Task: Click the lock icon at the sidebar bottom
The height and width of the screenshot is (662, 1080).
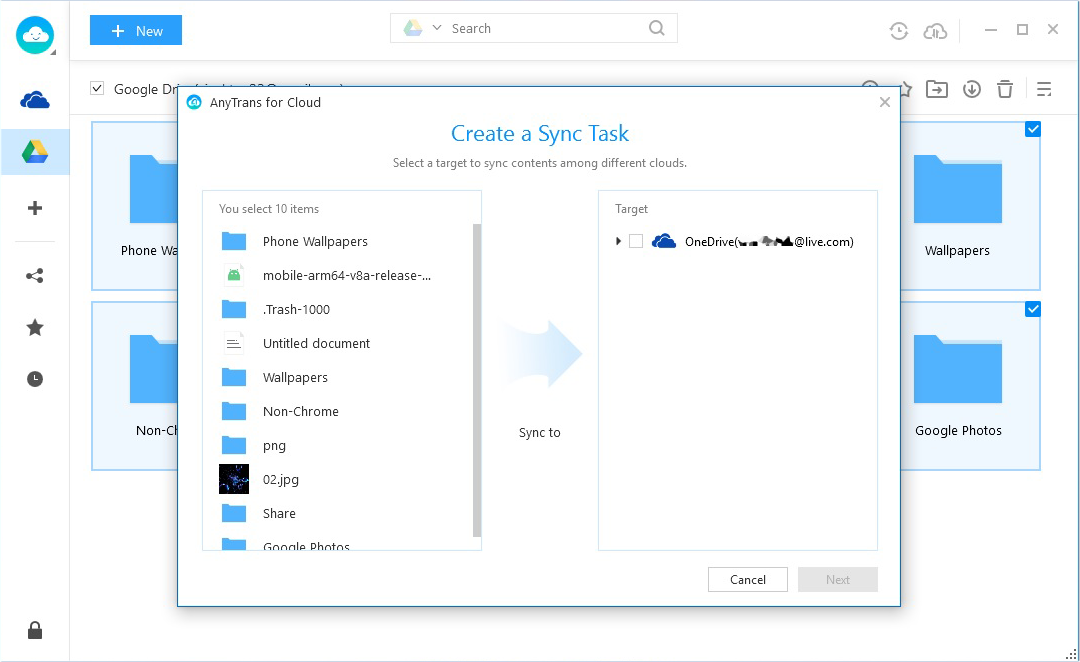Action: (34, 630)
